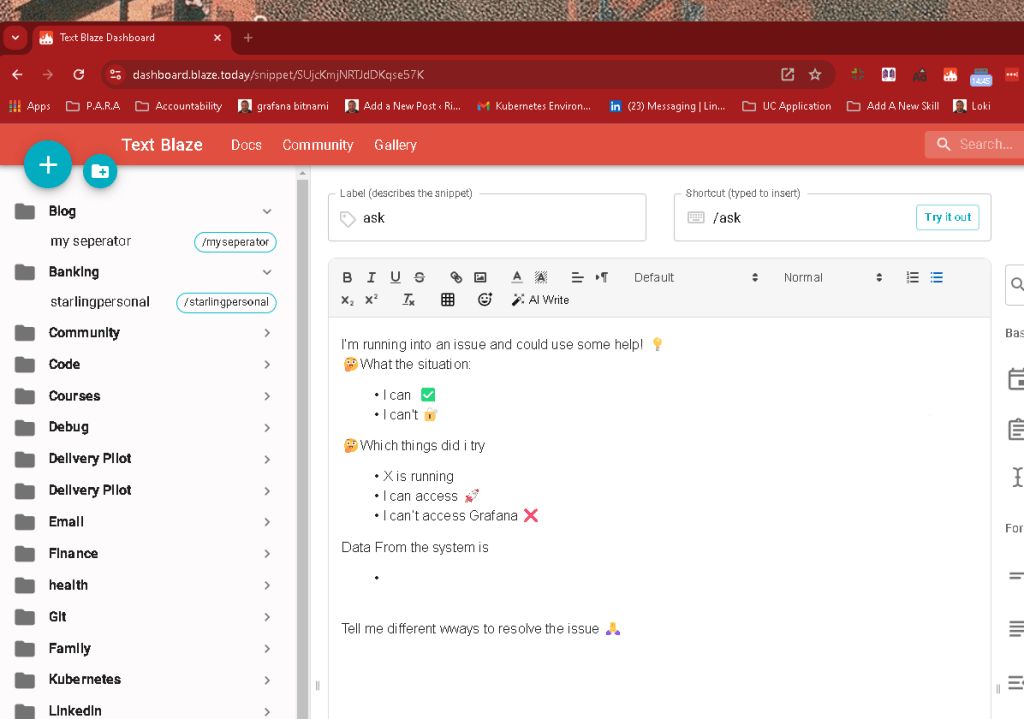Toggle bold formatting in editor toolbar

tap(347, 278)
